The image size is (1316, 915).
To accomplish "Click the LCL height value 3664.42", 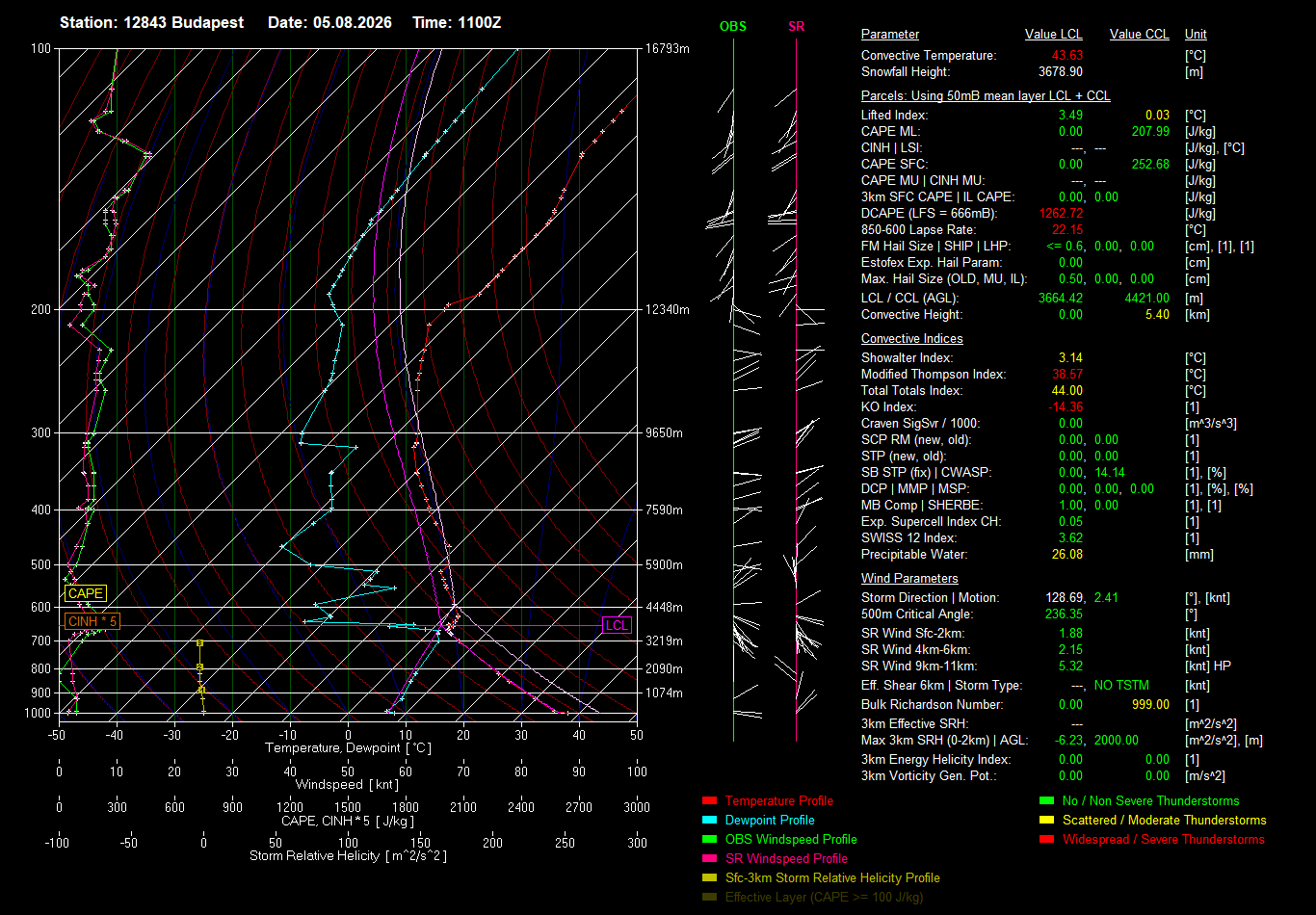I will coord(1061,298).
